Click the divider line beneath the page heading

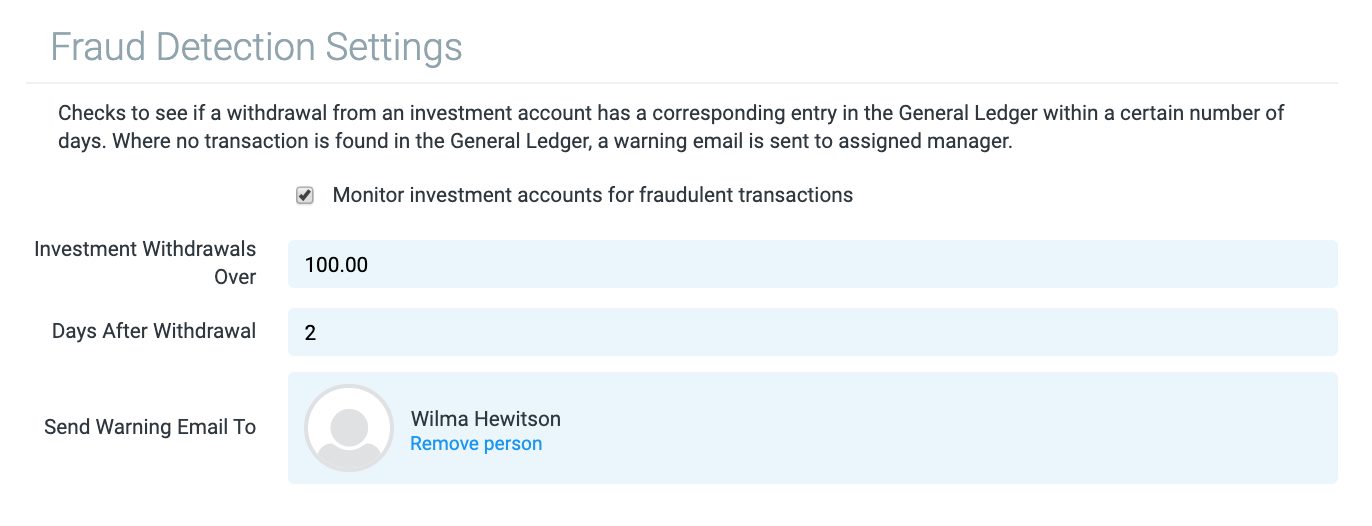(680, 83)
